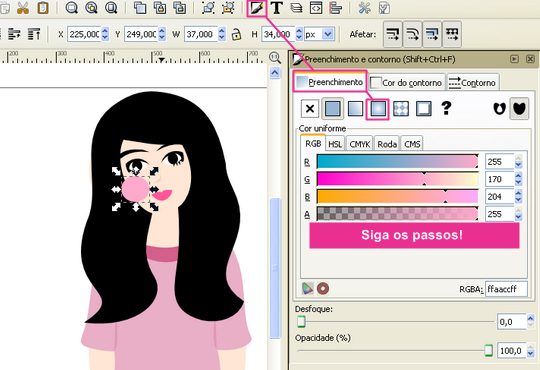Click the raise selection to top icon
This screenshot has width=540, height=370.
(34, 34)
